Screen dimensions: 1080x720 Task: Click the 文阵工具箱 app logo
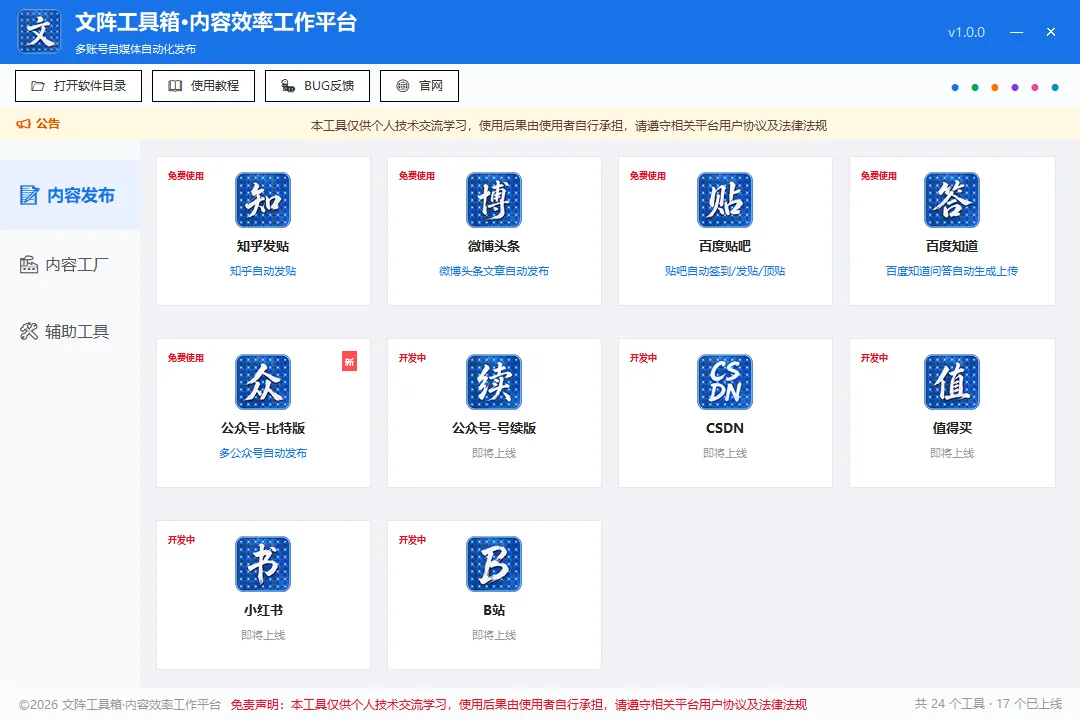click(39, 32)
